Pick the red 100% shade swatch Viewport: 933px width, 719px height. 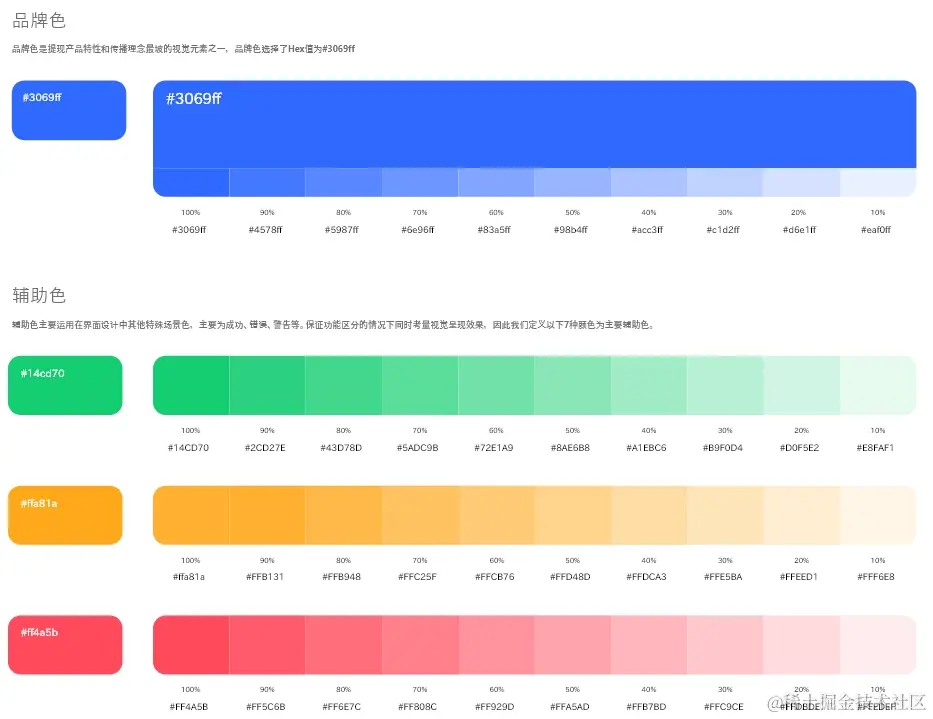pyautogui.click(x=191, y=645)
